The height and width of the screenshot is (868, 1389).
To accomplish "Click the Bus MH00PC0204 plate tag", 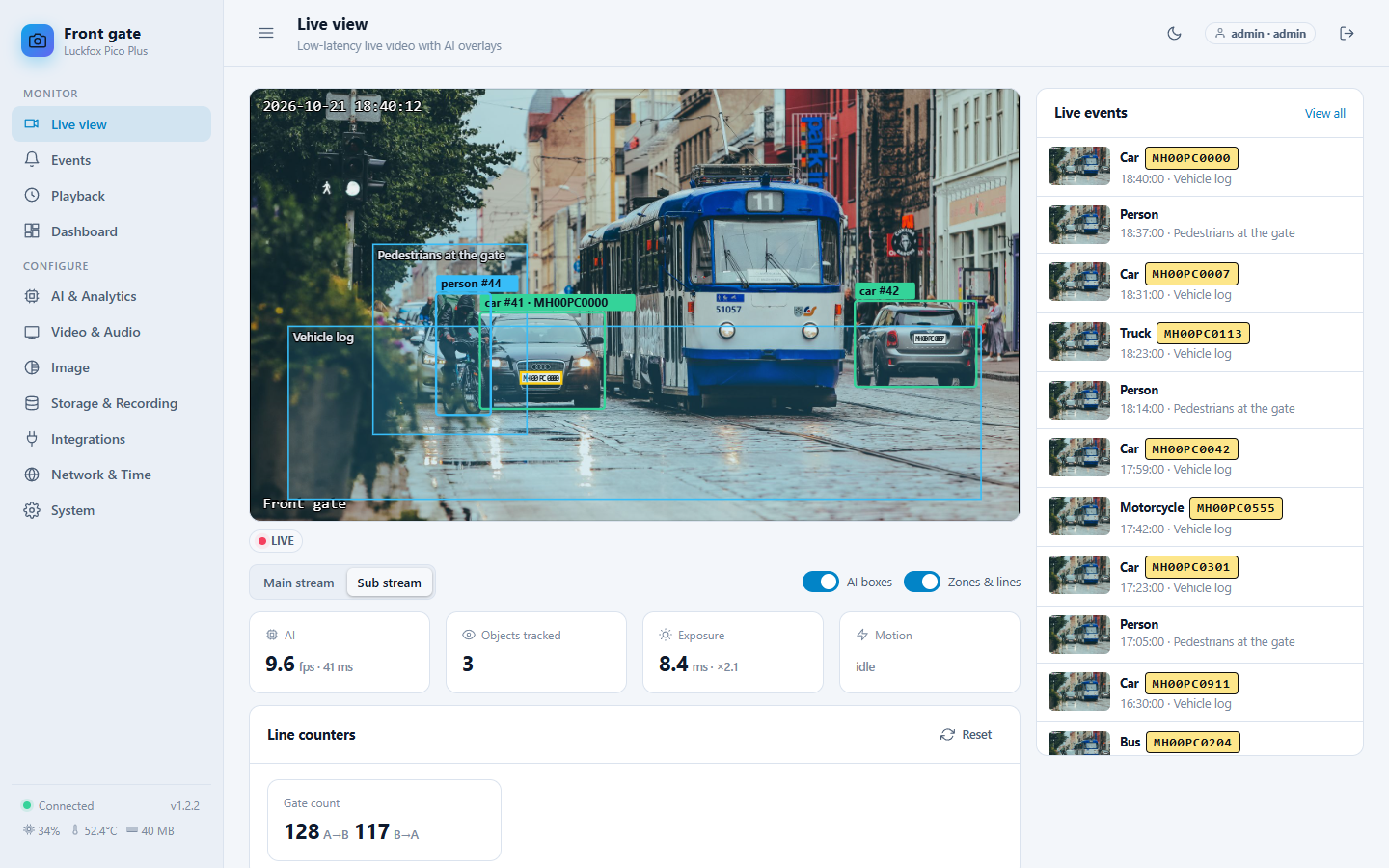I will 1192,743.
